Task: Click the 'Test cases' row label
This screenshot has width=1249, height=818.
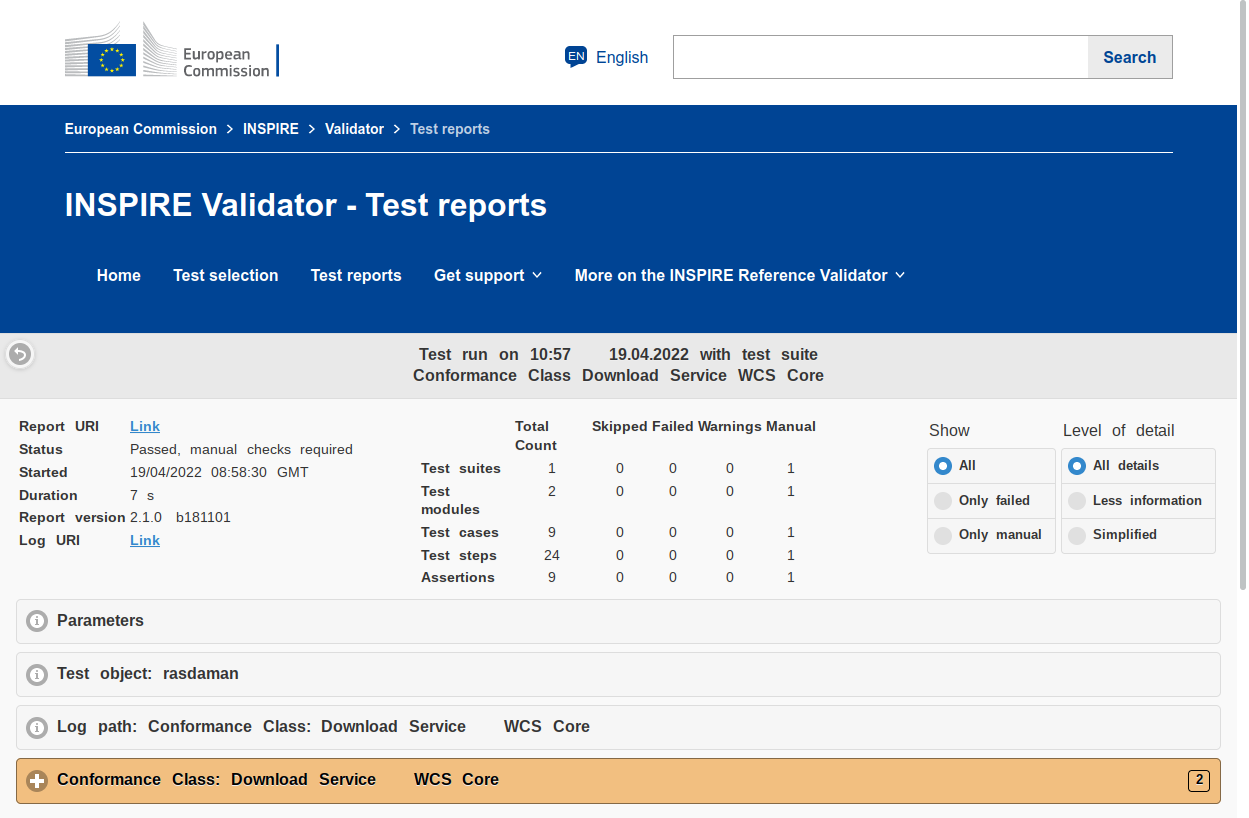Action: tap(460, 532)
